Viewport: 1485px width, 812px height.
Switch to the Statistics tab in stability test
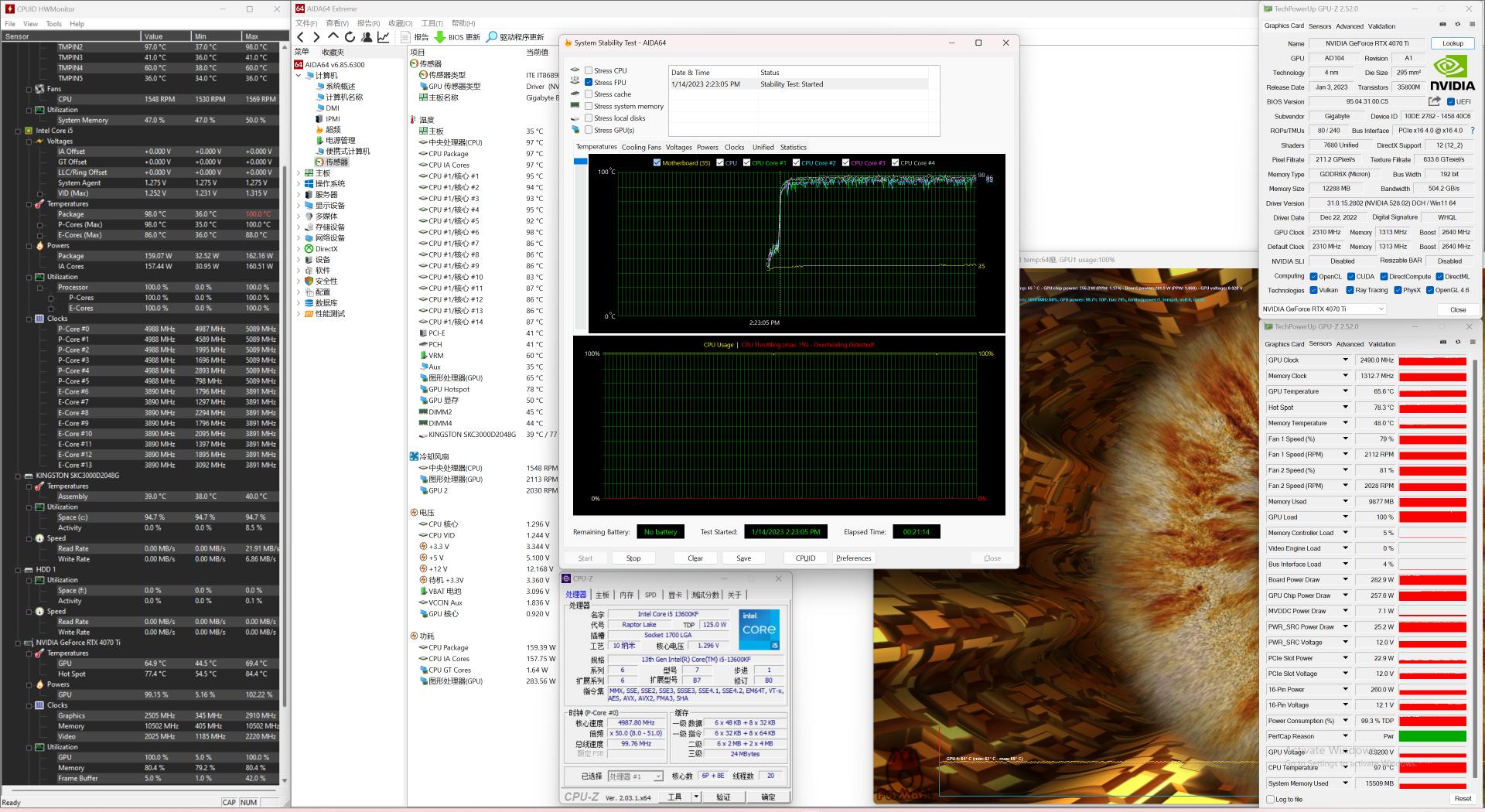point(793,147)
